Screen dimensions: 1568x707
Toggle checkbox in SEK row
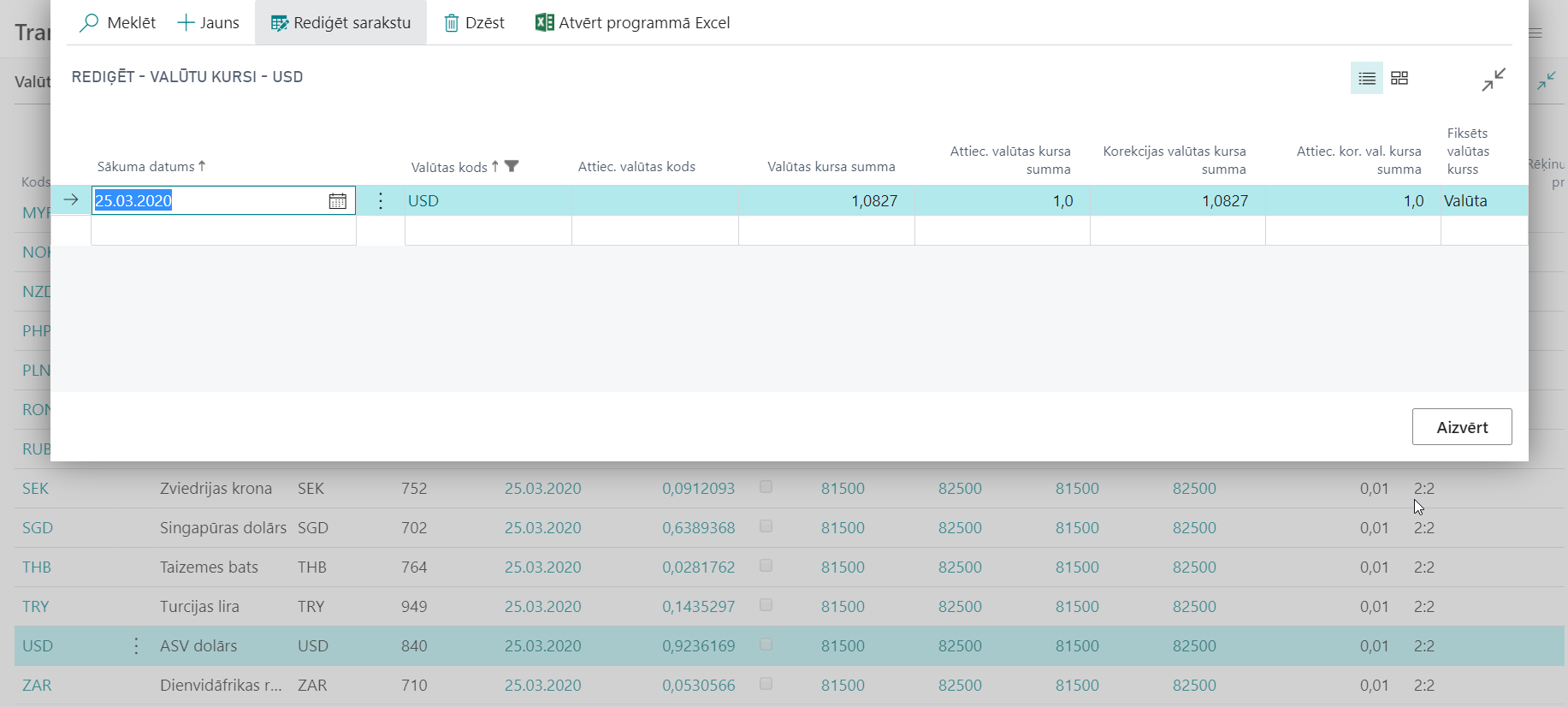click(x=766, y=487)
